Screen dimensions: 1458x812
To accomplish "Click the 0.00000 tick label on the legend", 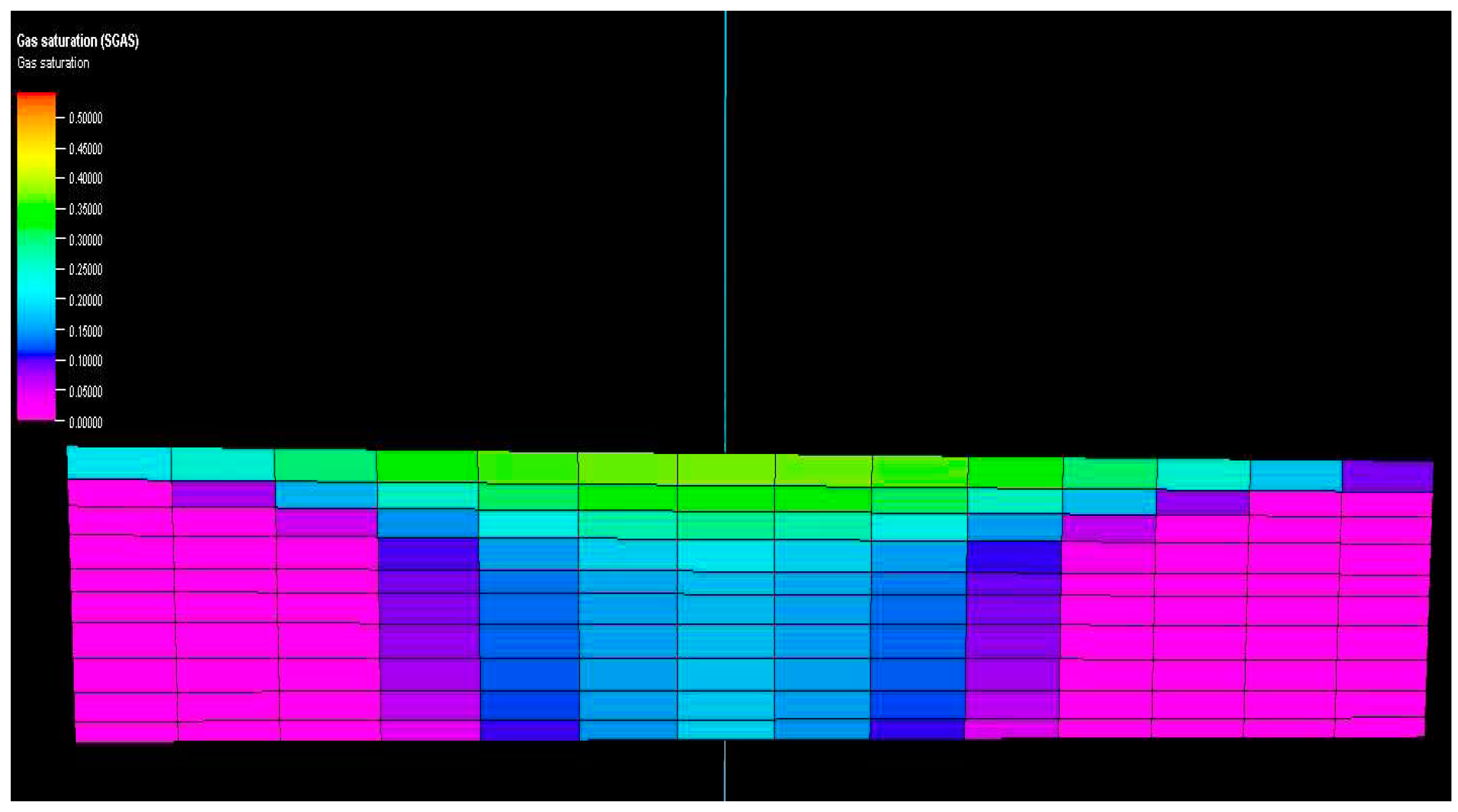I will 85,423.
